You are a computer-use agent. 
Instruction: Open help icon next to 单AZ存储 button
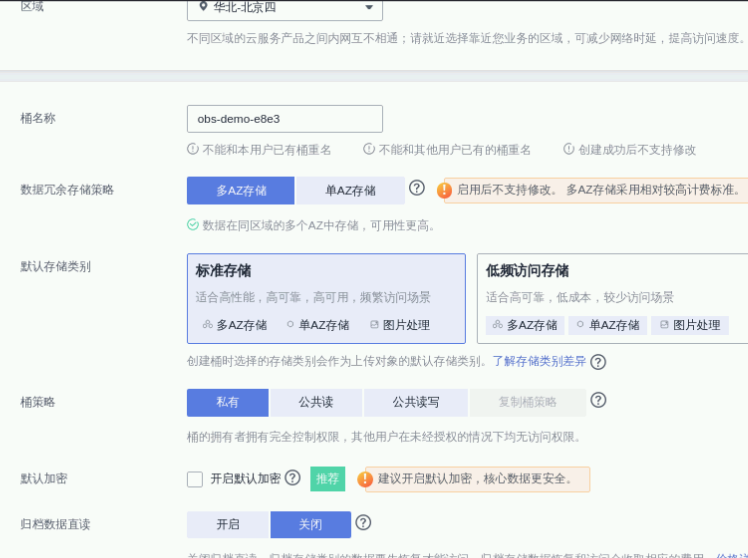pos(416,188)
